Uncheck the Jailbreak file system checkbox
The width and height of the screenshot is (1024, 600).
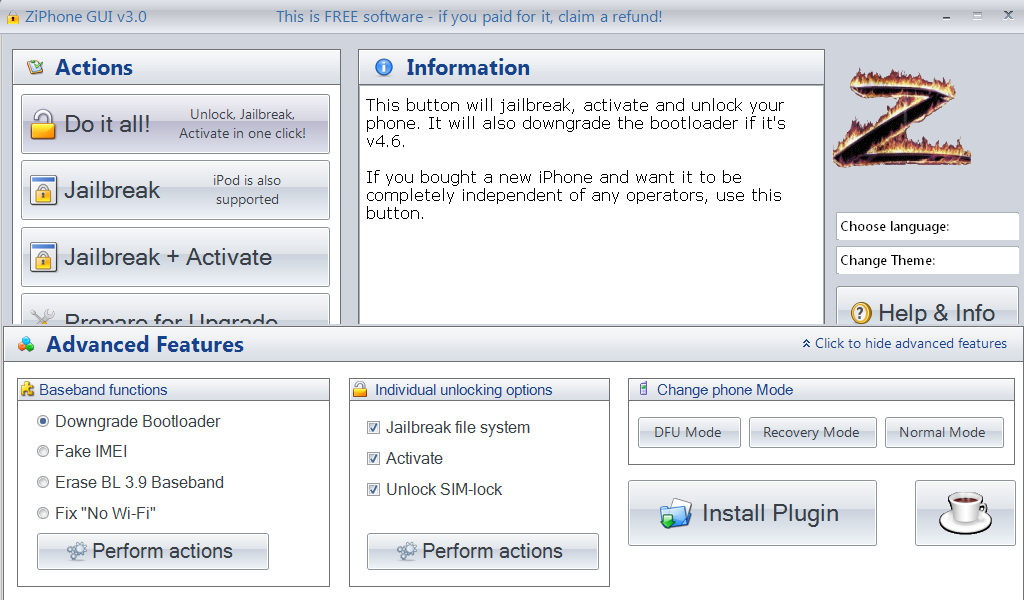374,428
